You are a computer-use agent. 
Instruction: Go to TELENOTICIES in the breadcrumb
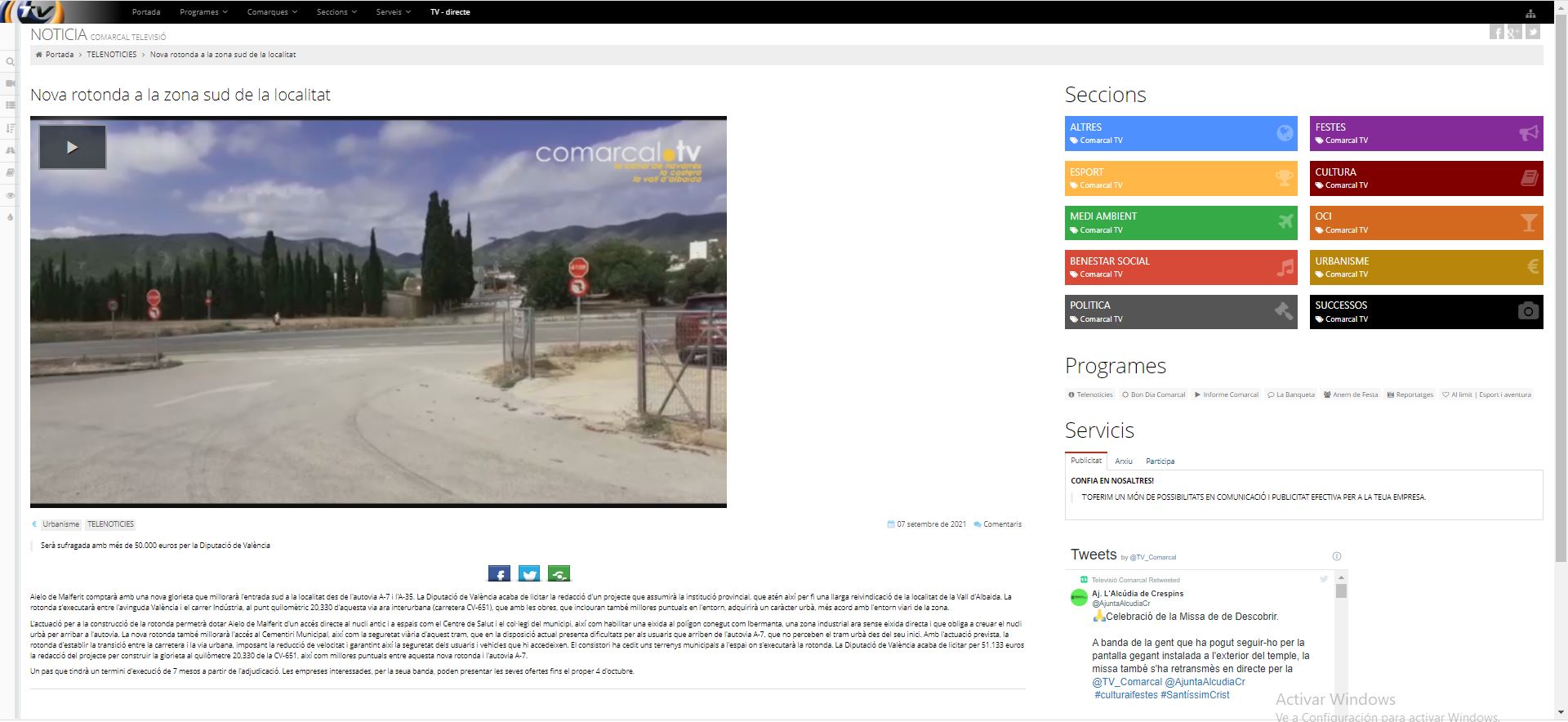pos(112,55)
